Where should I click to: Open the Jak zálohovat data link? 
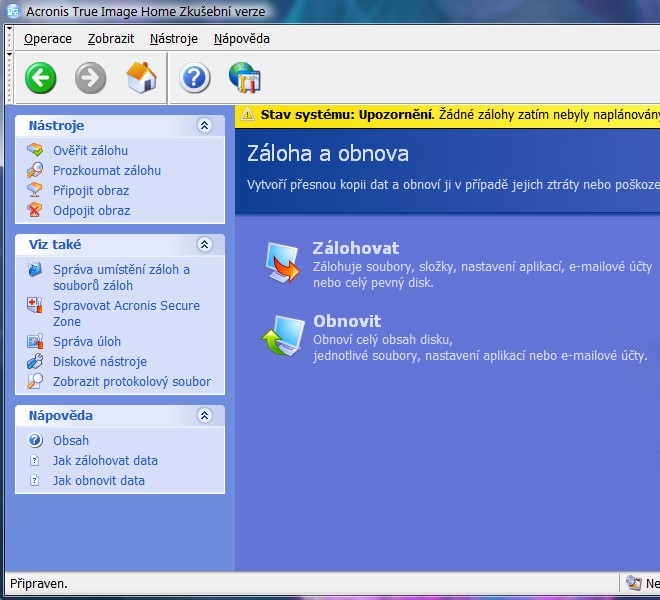pyautogui.click(x=105, y=461)
